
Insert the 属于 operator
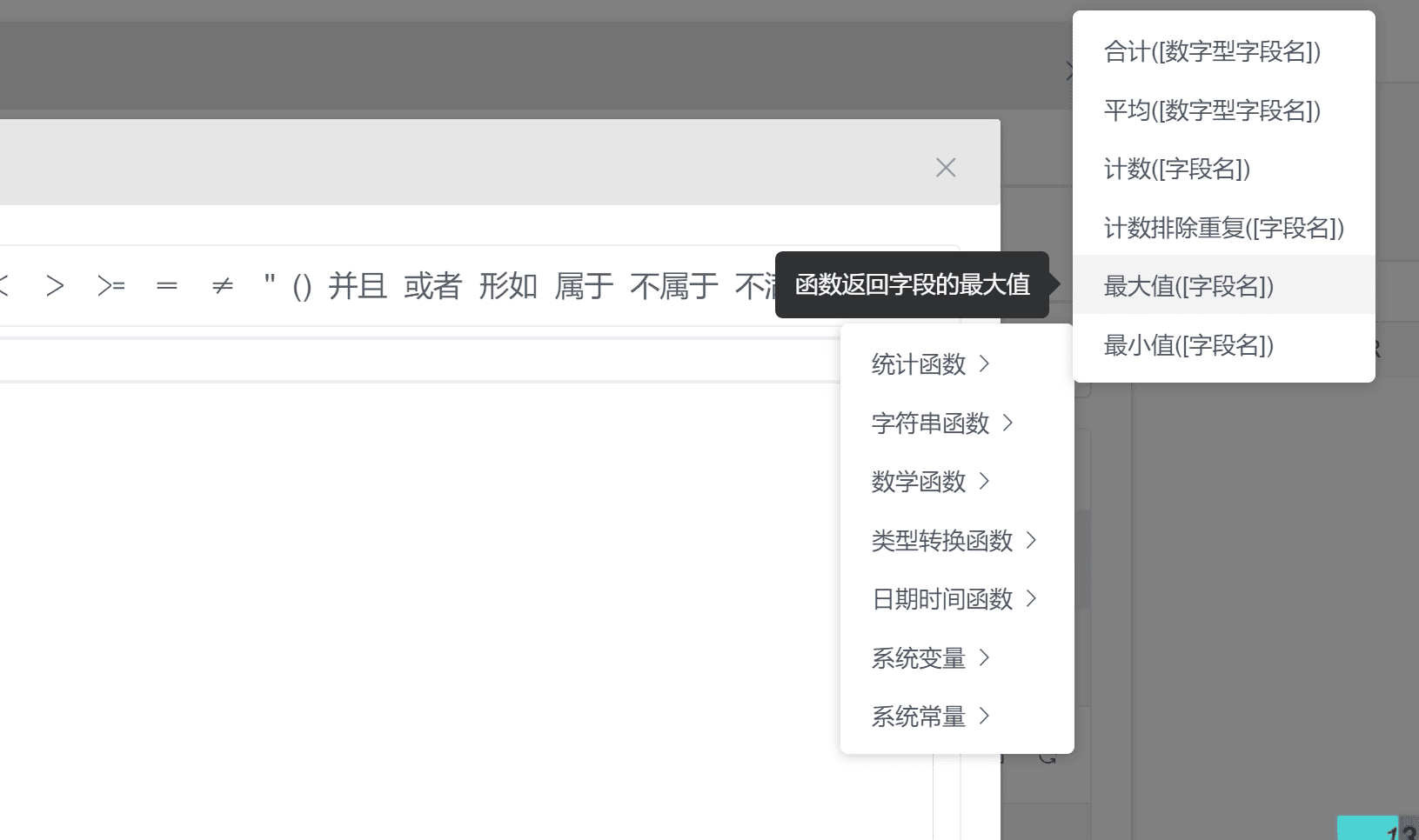pyautogui.click(x=584, y=285)
